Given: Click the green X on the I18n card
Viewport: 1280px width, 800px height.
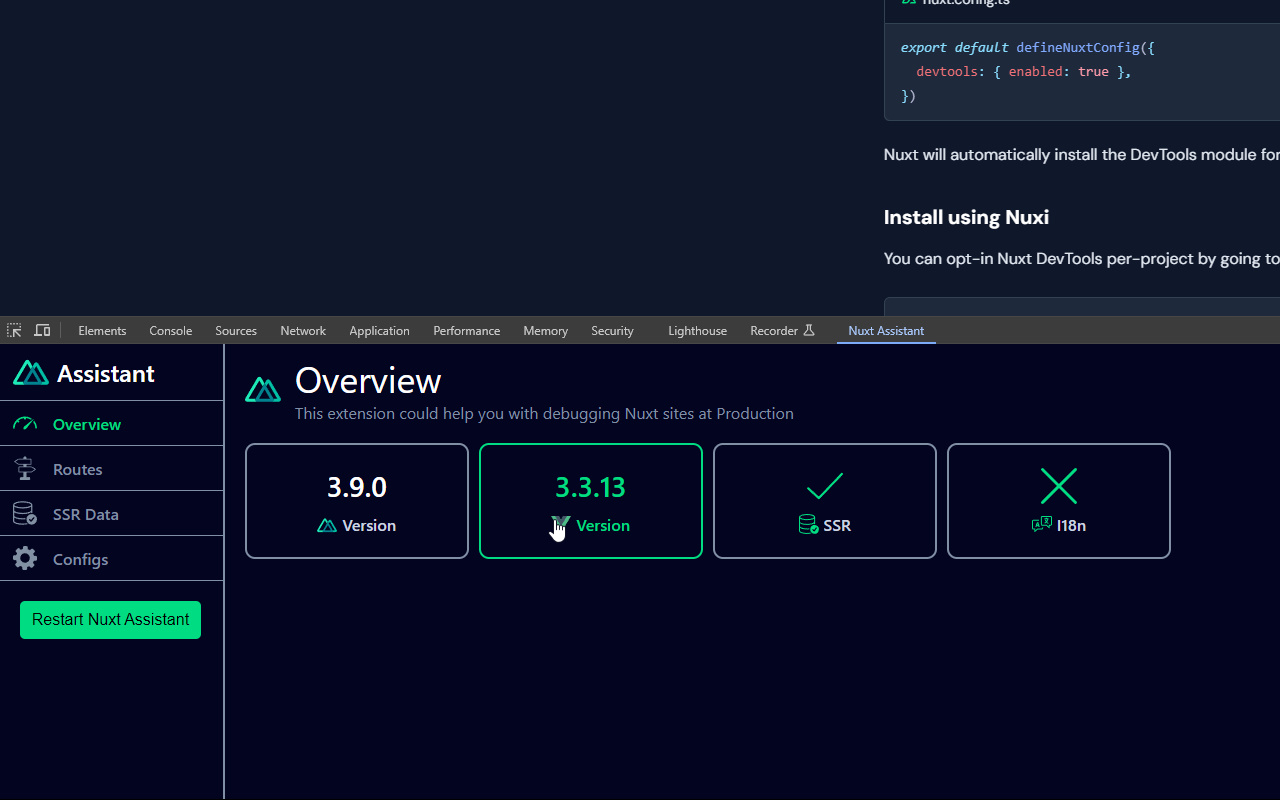Looking at the screenshot, I should (1059, 486).
